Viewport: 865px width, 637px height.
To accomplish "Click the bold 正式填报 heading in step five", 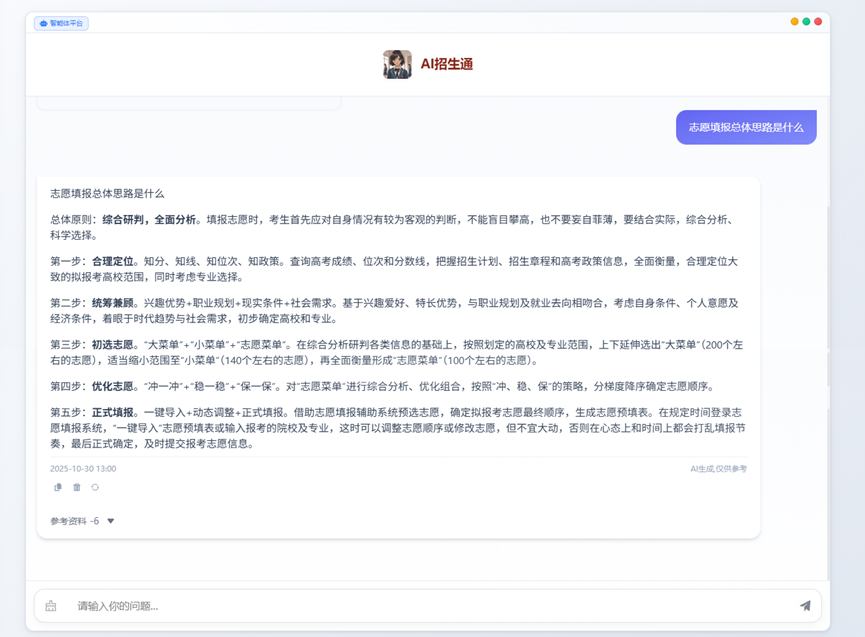I will click(113, 412).
